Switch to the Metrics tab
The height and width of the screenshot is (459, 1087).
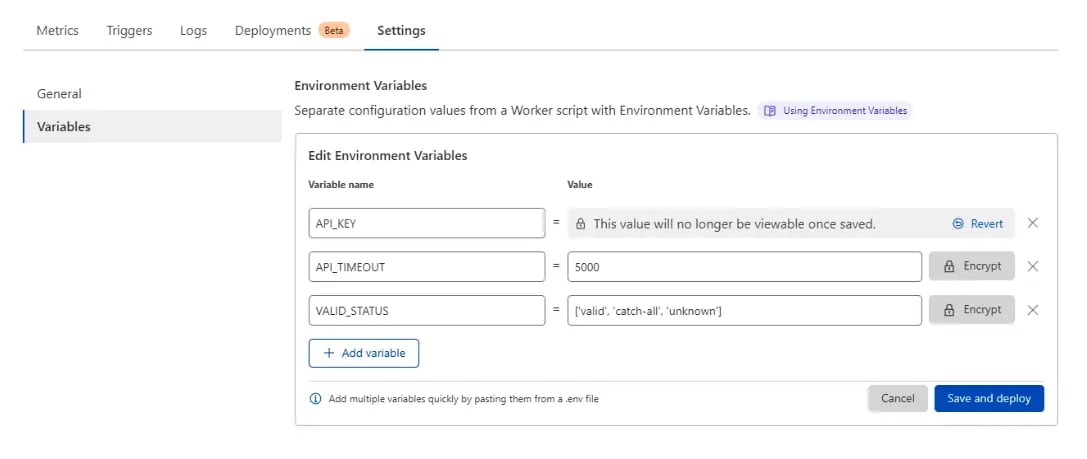click(x=58, y=31)
